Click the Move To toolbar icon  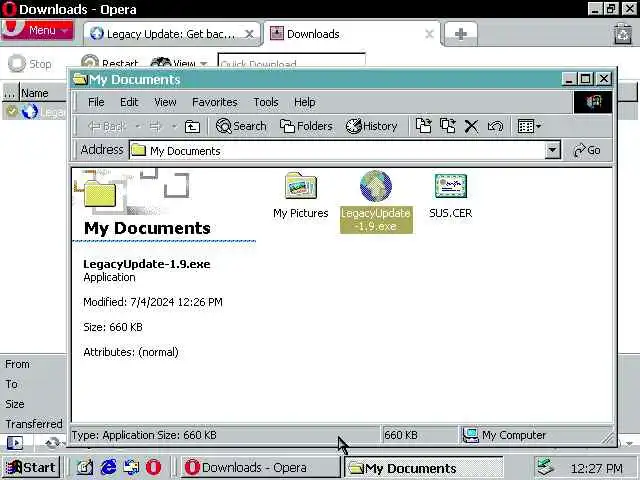tap(423, 126)
